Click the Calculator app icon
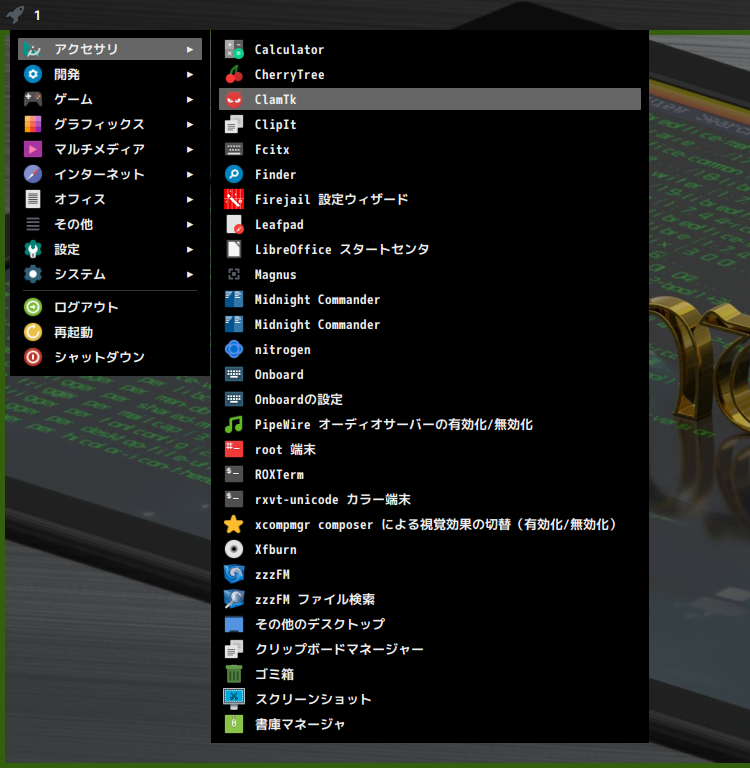 [x=234, y=49]
